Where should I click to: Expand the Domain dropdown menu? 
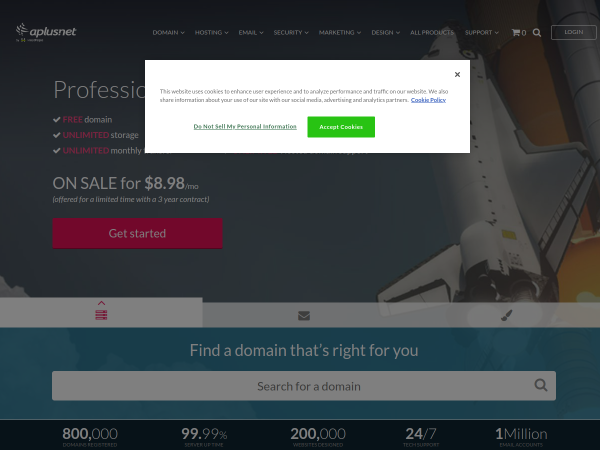pyautogui.click(x=168, y=33)
